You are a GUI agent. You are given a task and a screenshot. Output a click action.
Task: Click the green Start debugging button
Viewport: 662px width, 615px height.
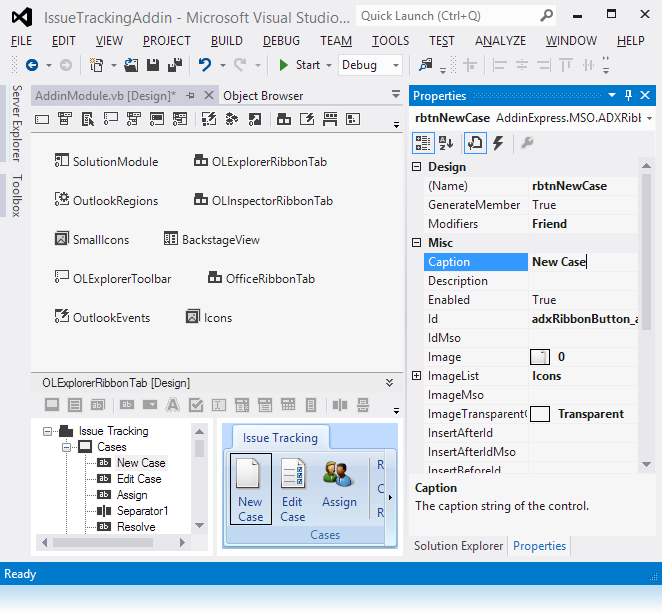pos(299,65)
